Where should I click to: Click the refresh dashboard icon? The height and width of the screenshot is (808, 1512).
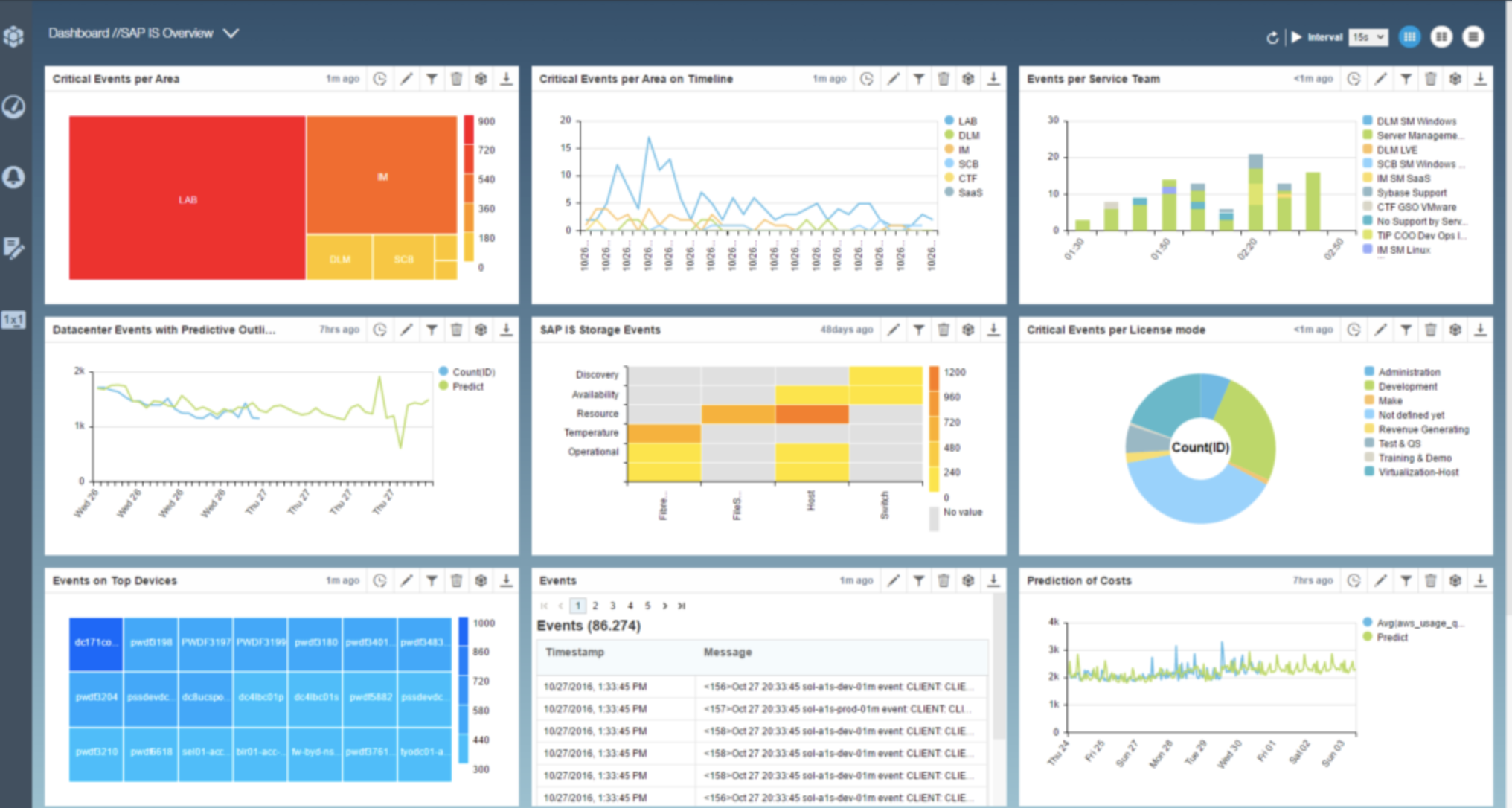1272,37
